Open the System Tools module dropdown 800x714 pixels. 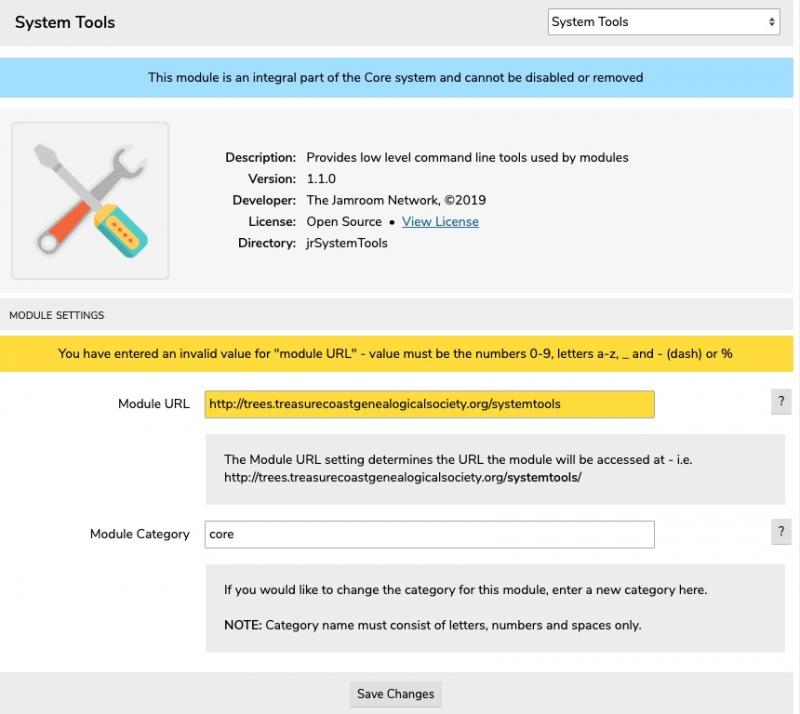[664, 22]
